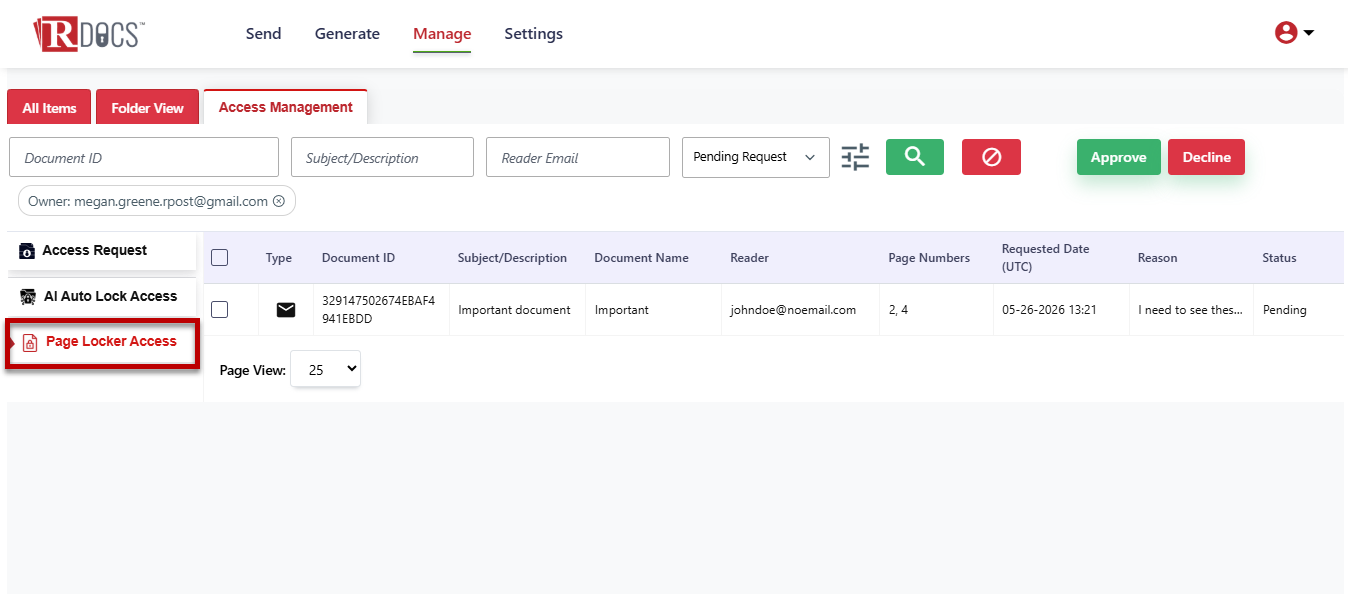Viewport: 1348px width, 594px height.
Task: Check the Important document row checkbox
Action: coord(220,310)
